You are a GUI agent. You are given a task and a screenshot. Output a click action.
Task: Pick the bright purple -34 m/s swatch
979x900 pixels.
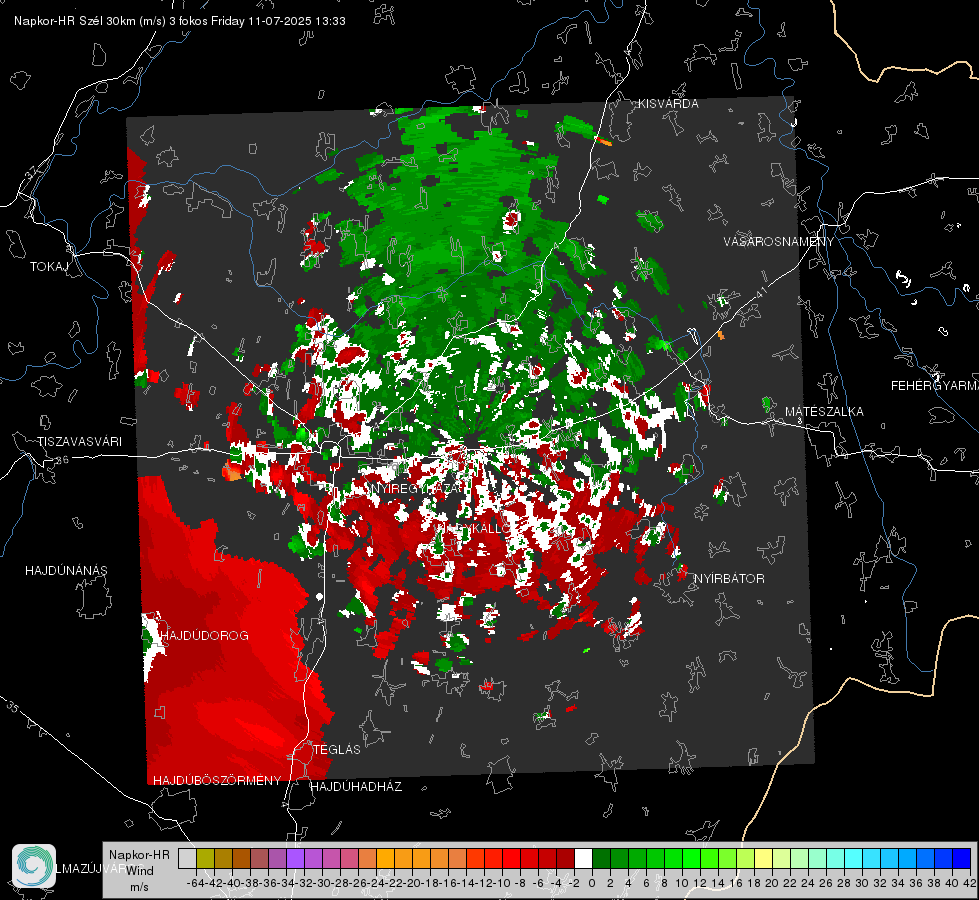click(295, 859)
